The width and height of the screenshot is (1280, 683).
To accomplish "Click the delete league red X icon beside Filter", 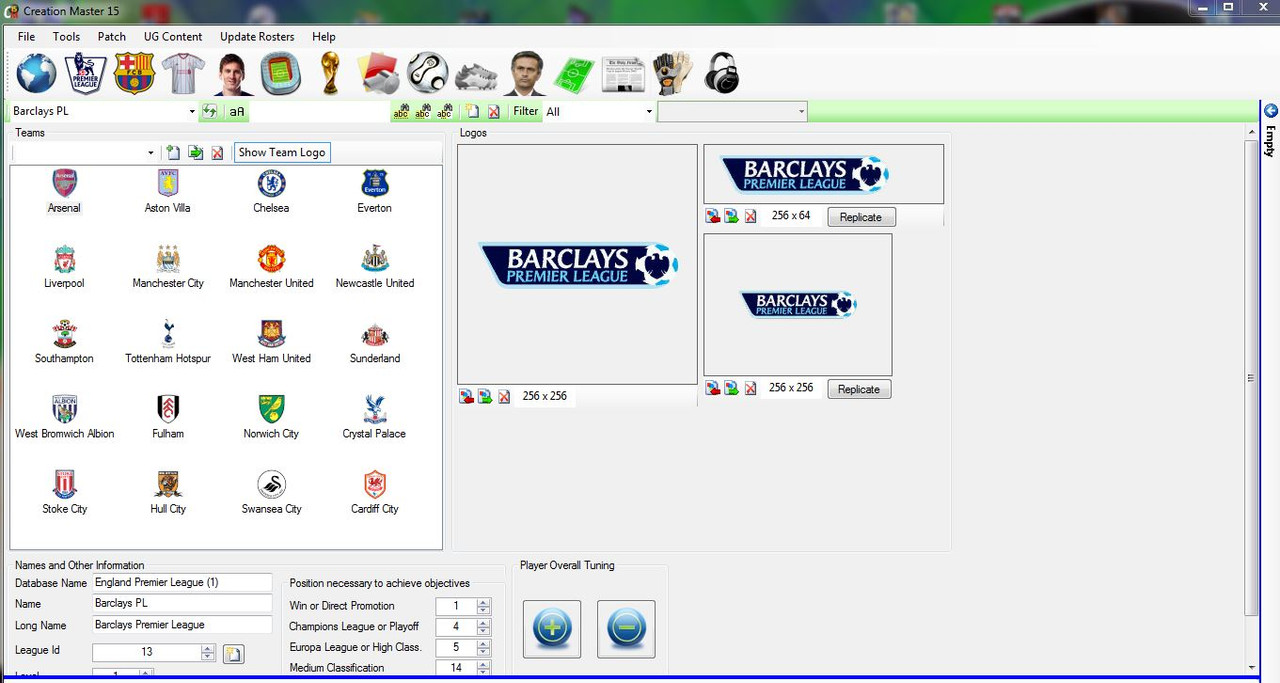I will 493,111.
